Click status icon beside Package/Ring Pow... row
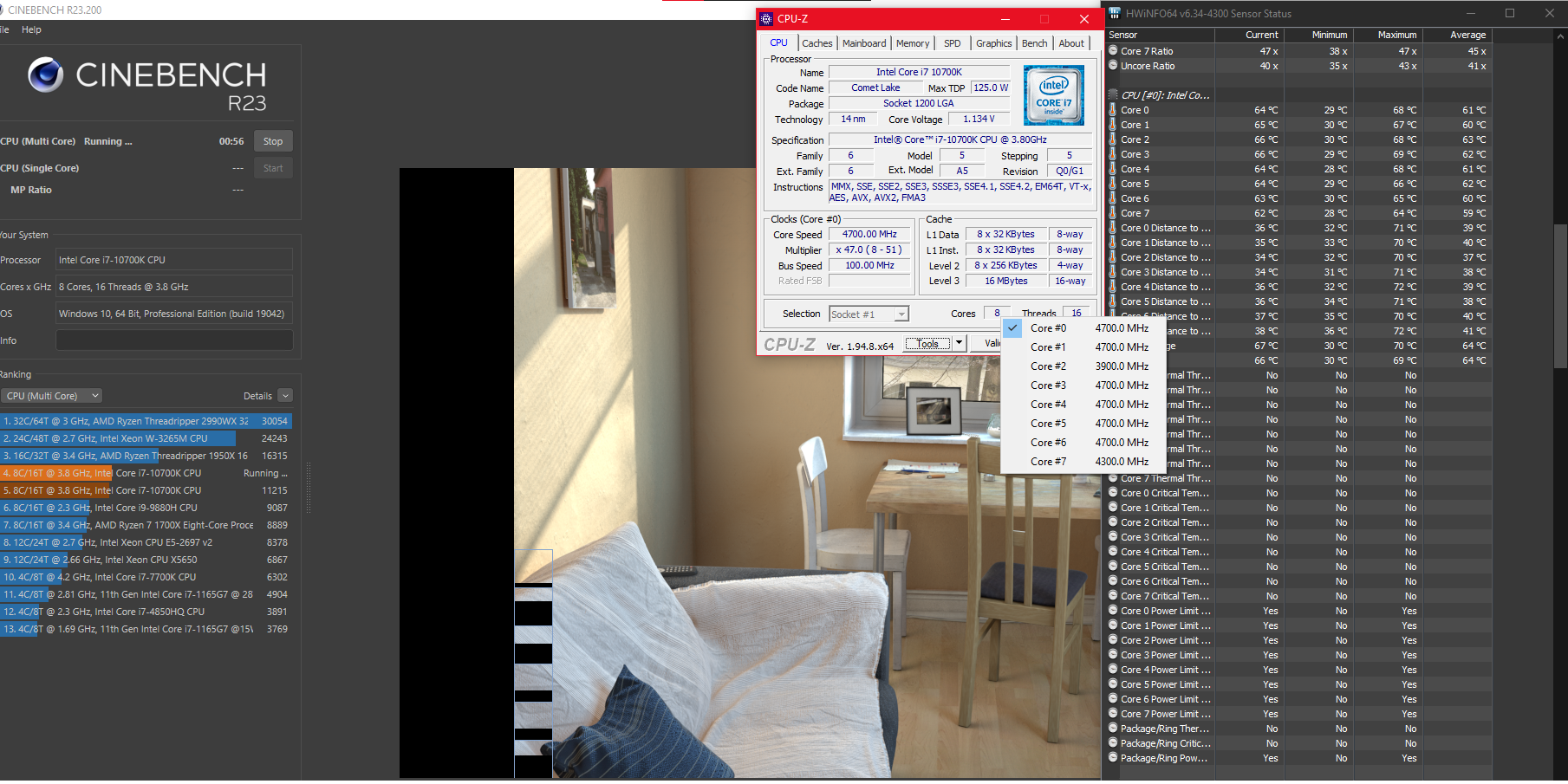Viewport: 1568px width, 784px height. click(x=1113, y=758)
